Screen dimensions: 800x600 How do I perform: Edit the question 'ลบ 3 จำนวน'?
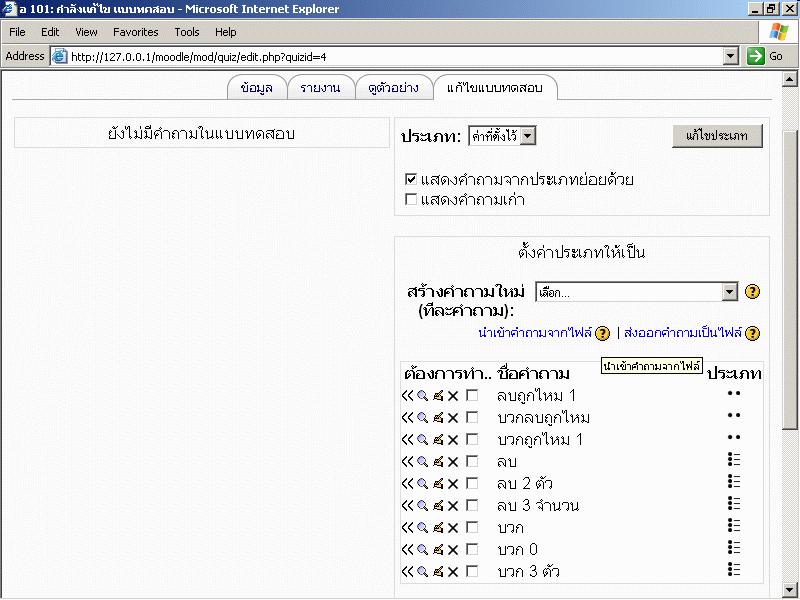click(437, 506)
